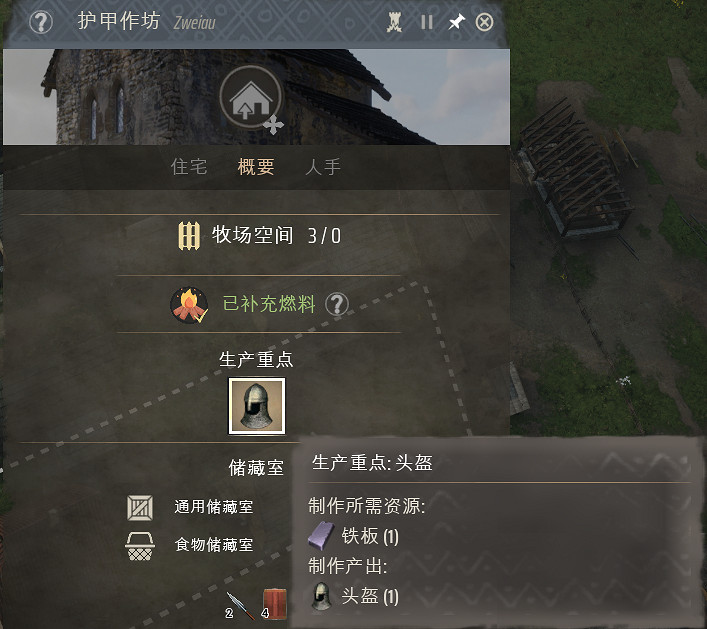Click the help question mark in header
This screenshot has height=629, width=707.
[x=41, y=22]
